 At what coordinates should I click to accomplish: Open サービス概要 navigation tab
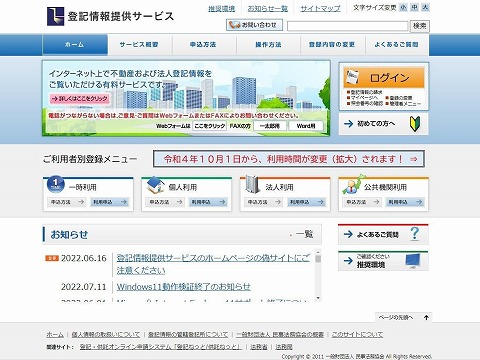tap(139, 45)
